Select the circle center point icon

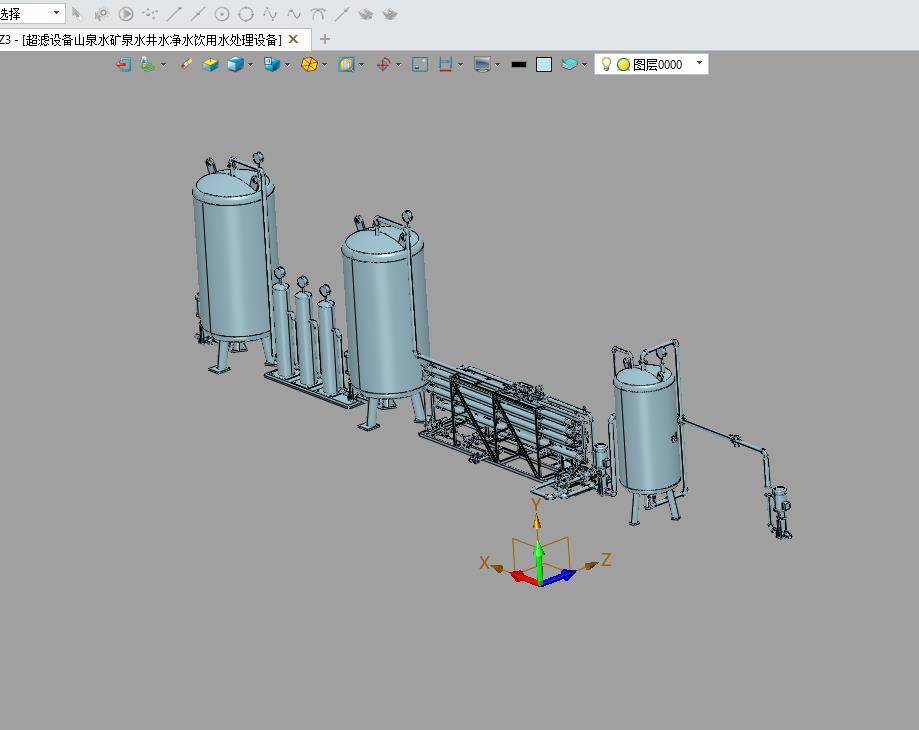222,13
